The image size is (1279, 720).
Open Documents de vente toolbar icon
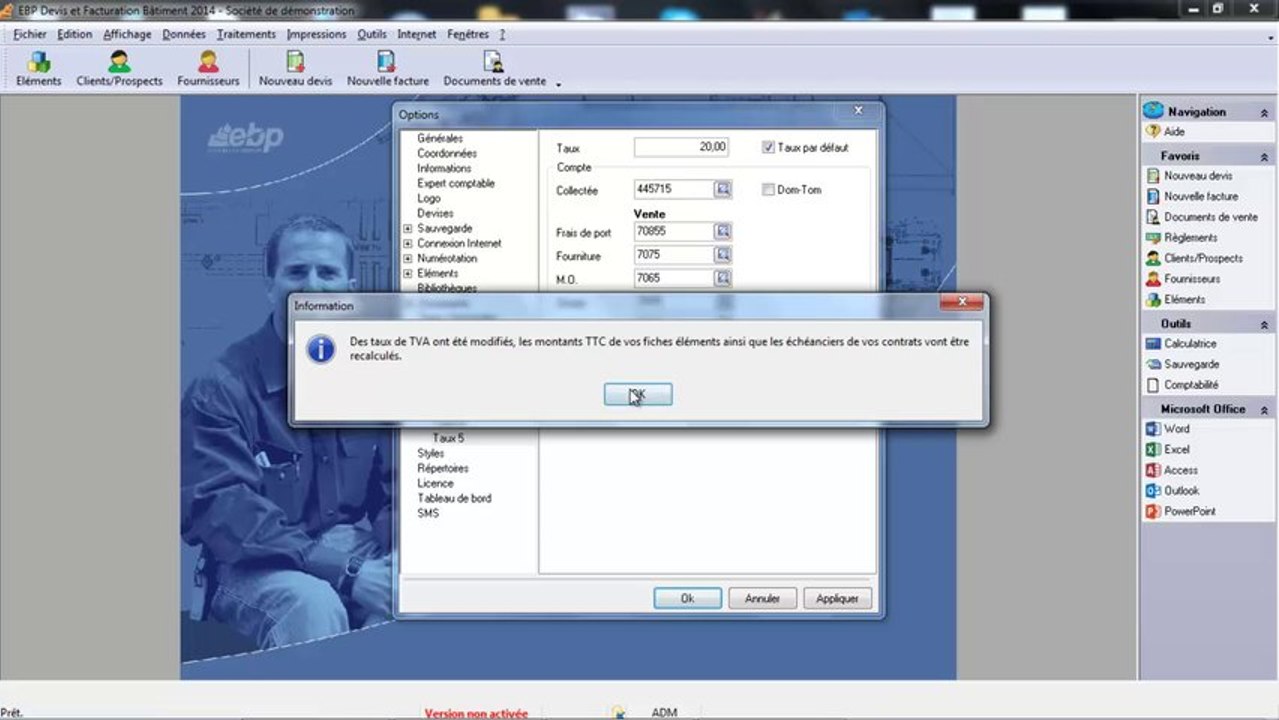[494, 69]
